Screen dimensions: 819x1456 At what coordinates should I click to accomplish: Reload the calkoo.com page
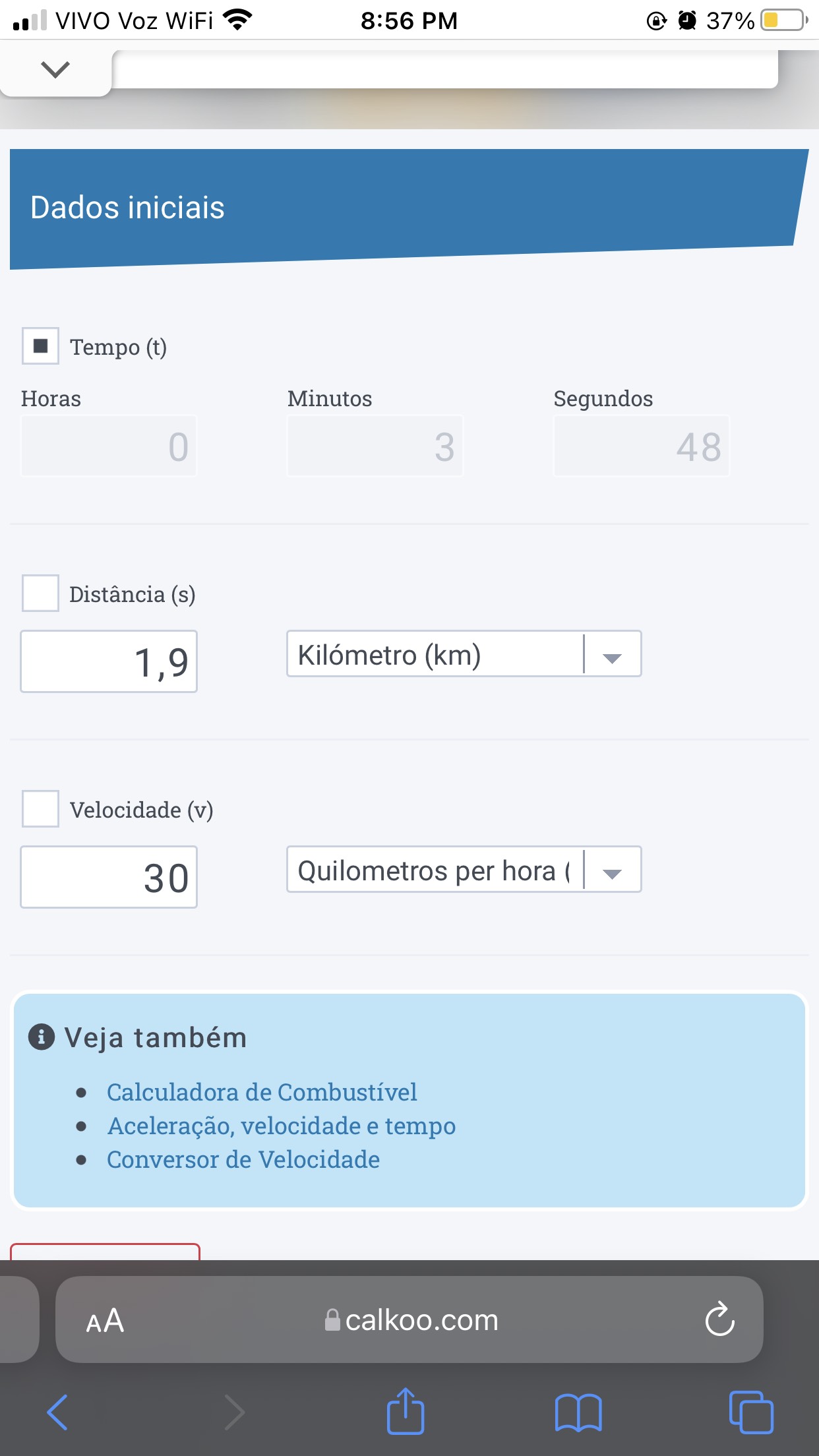(x=719, y=1319)
